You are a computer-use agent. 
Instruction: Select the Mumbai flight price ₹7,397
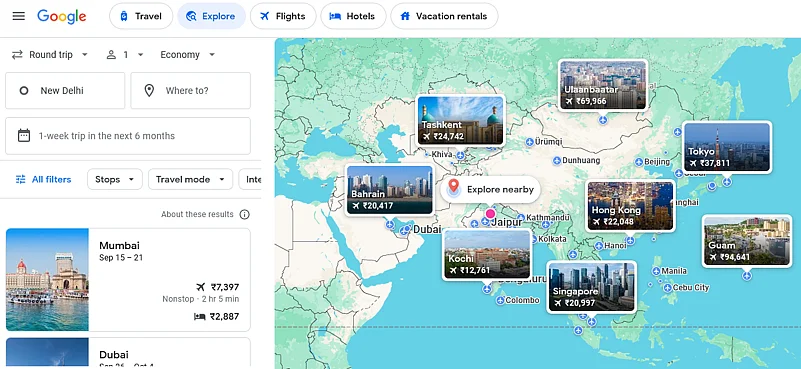point(225,287)
